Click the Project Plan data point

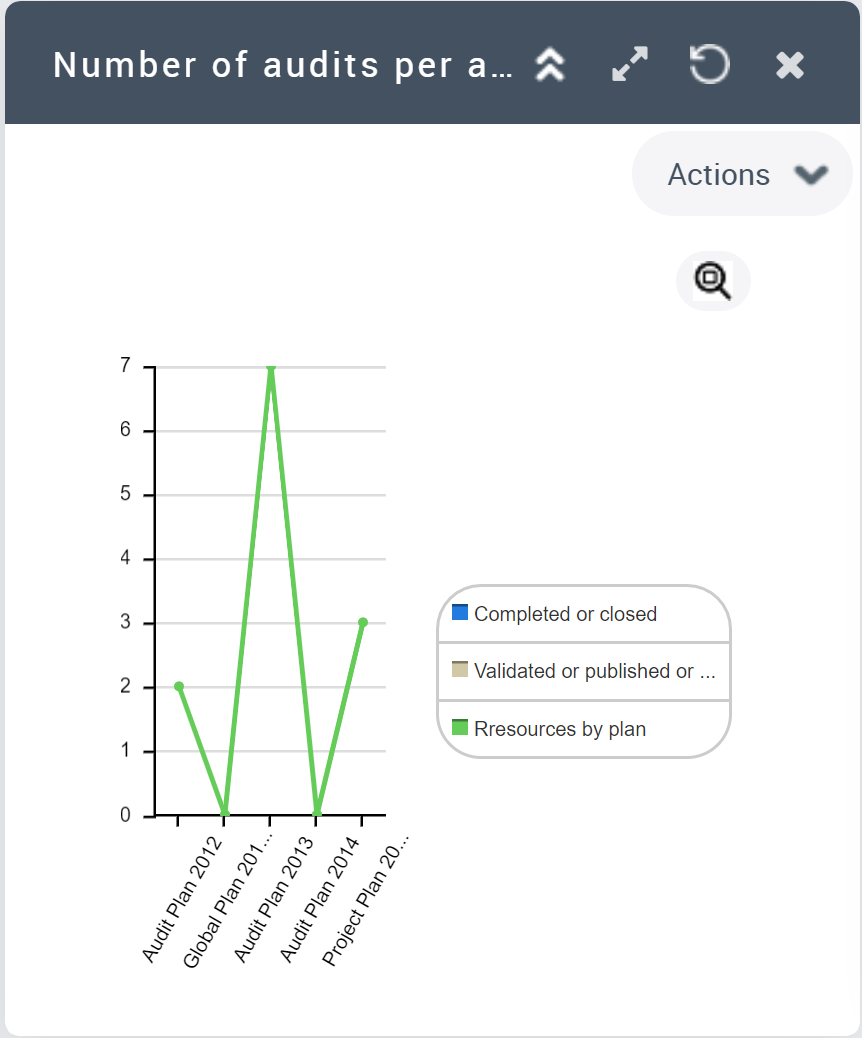pyautogui.click(x=362, y=623)
